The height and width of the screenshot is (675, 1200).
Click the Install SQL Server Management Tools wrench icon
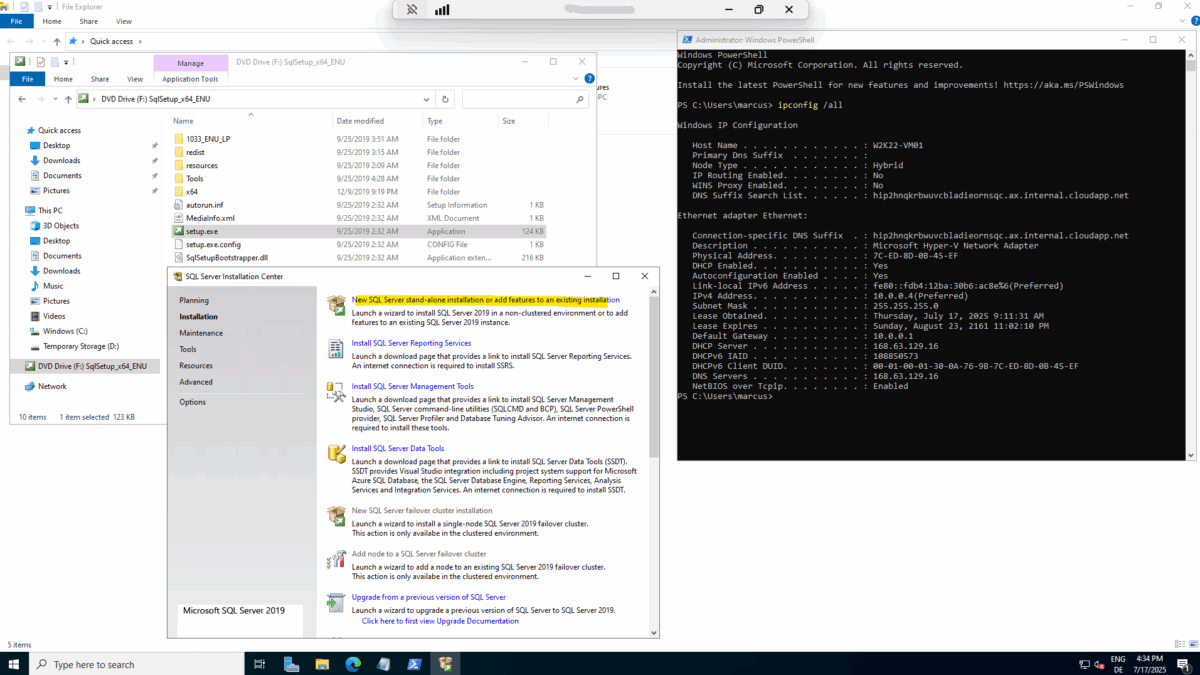(x=336, y=392)
